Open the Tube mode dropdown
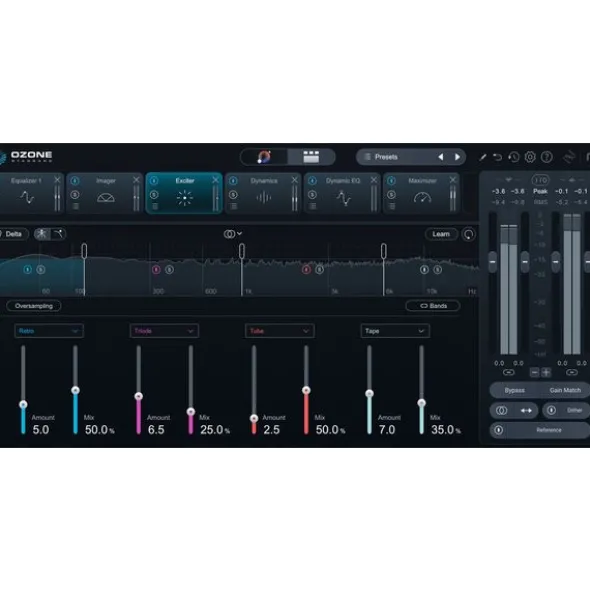Image resolution: width=590 pixels, height=591 pixels. point(280,331)
